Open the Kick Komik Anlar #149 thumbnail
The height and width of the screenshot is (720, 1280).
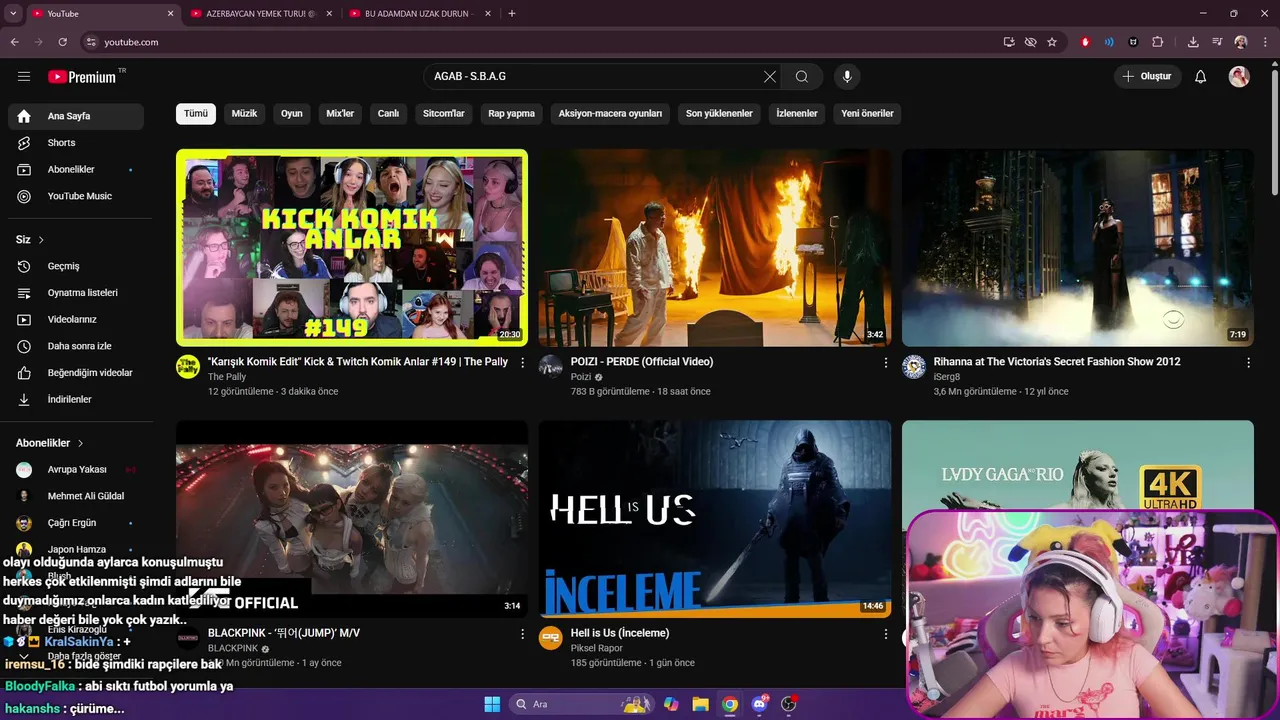pos(352,247)
